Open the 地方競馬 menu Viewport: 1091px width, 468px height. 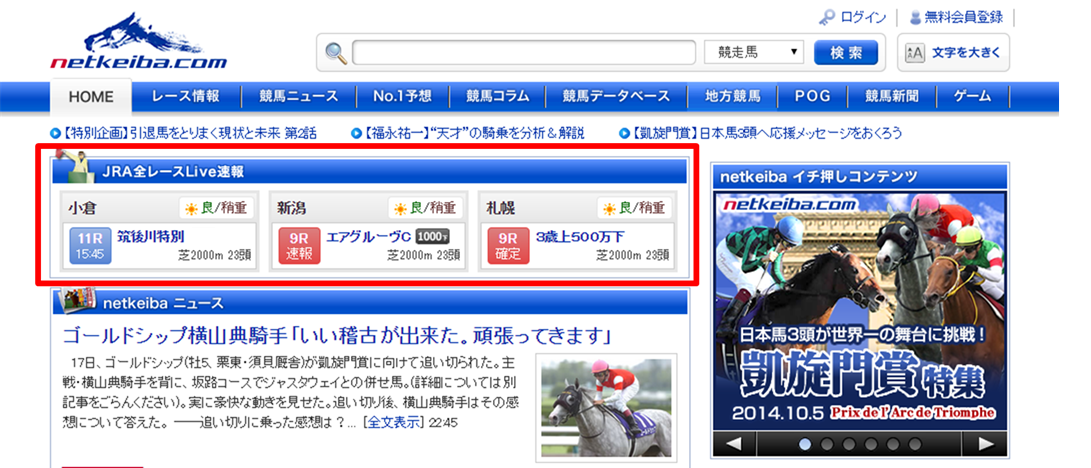732,96
